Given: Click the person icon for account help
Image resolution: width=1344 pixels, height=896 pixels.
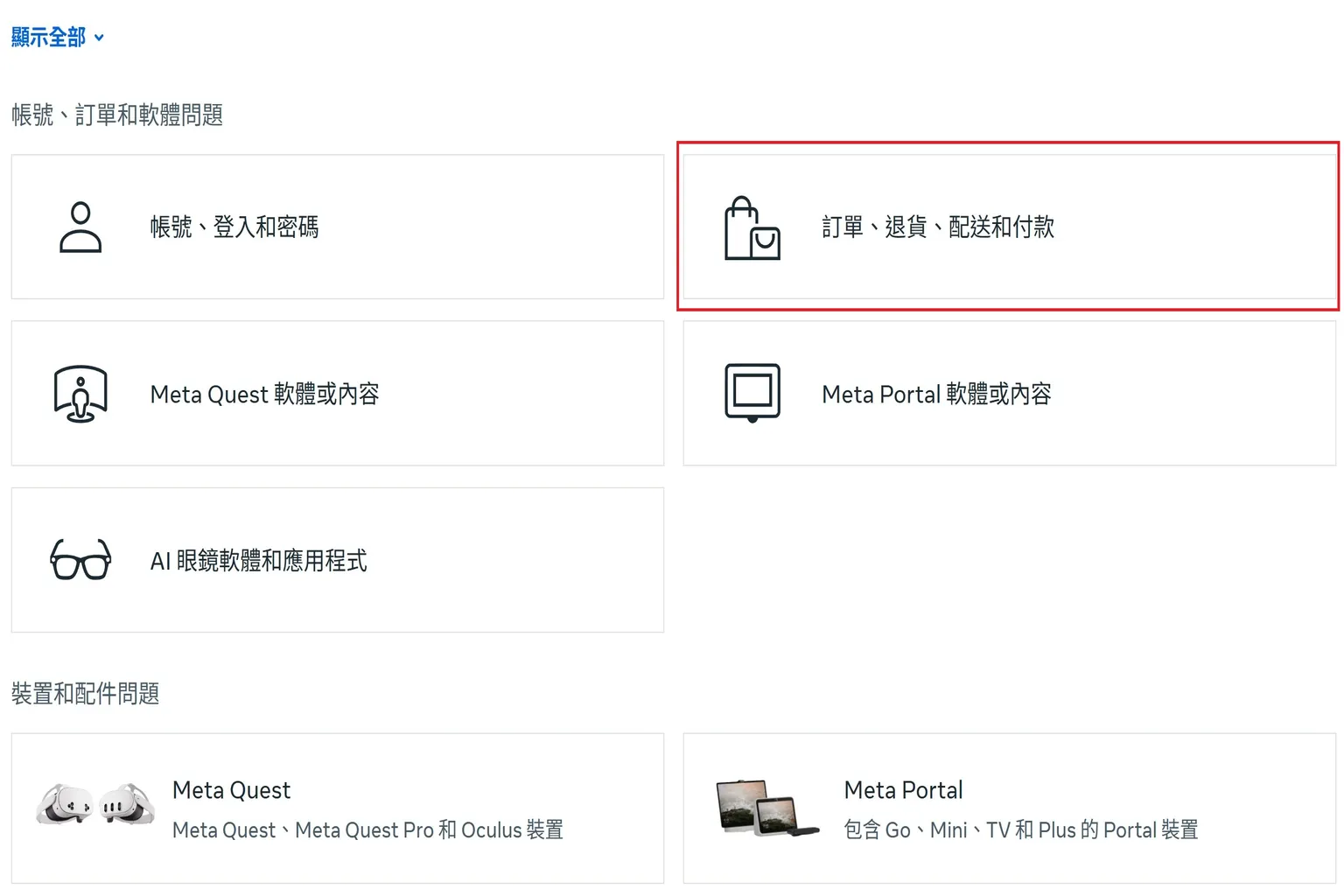Looking at the screenshot, I should pyautogui.click(x=80, y=227).
